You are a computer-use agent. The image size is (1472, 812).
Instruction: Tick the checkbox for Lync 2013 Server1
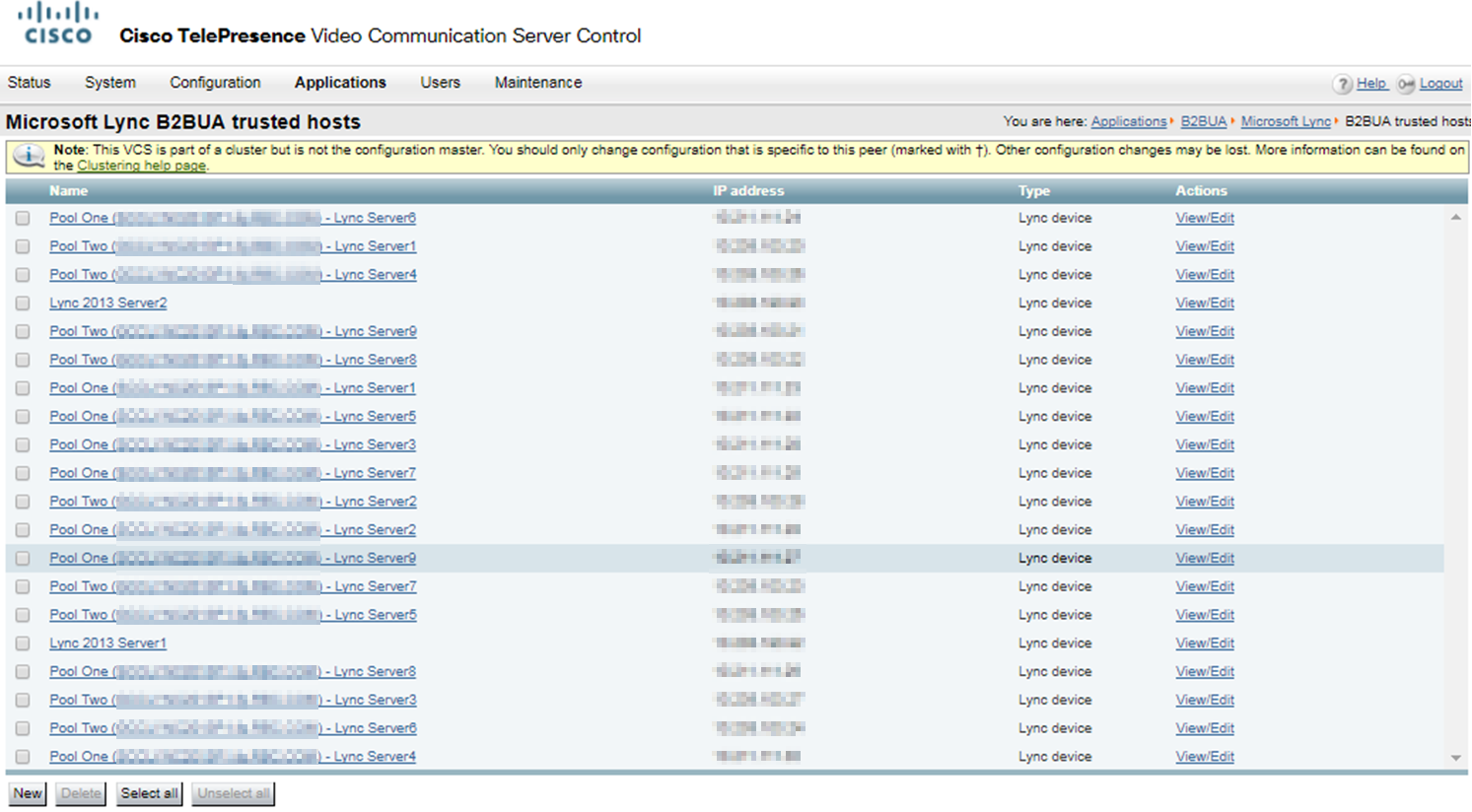pyautogui.click(x=23, y=643)
